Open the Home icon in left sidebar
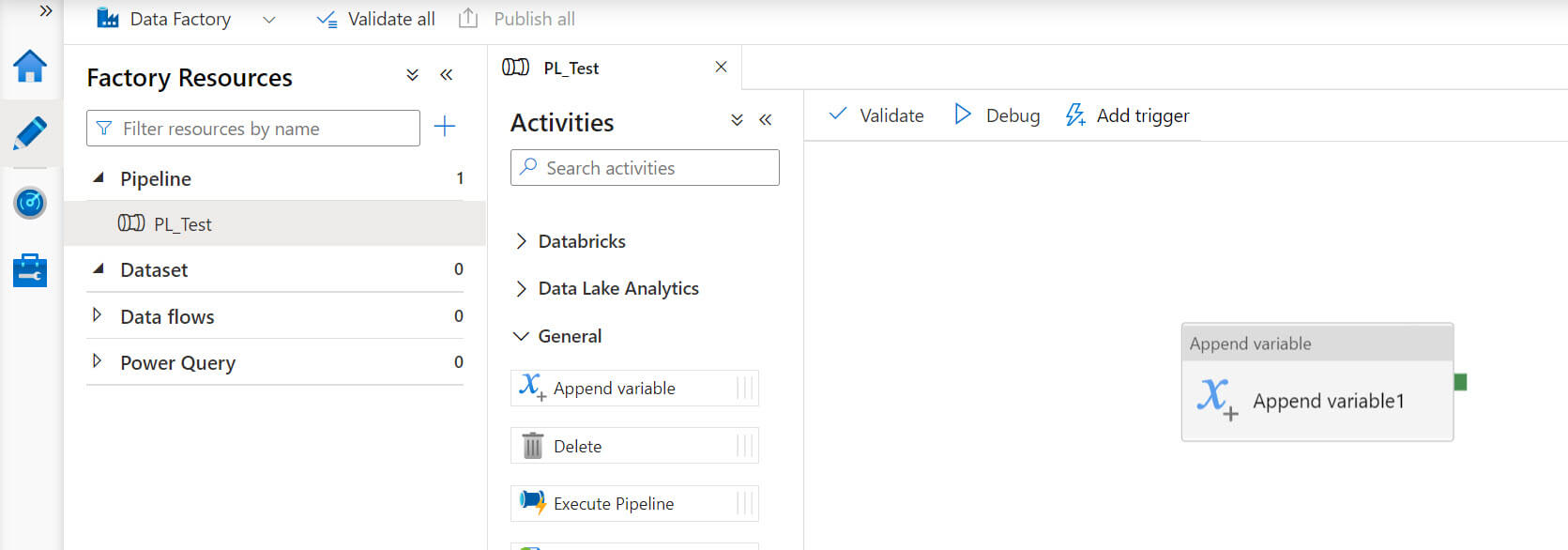1568x550 pixels. point(30,67)
